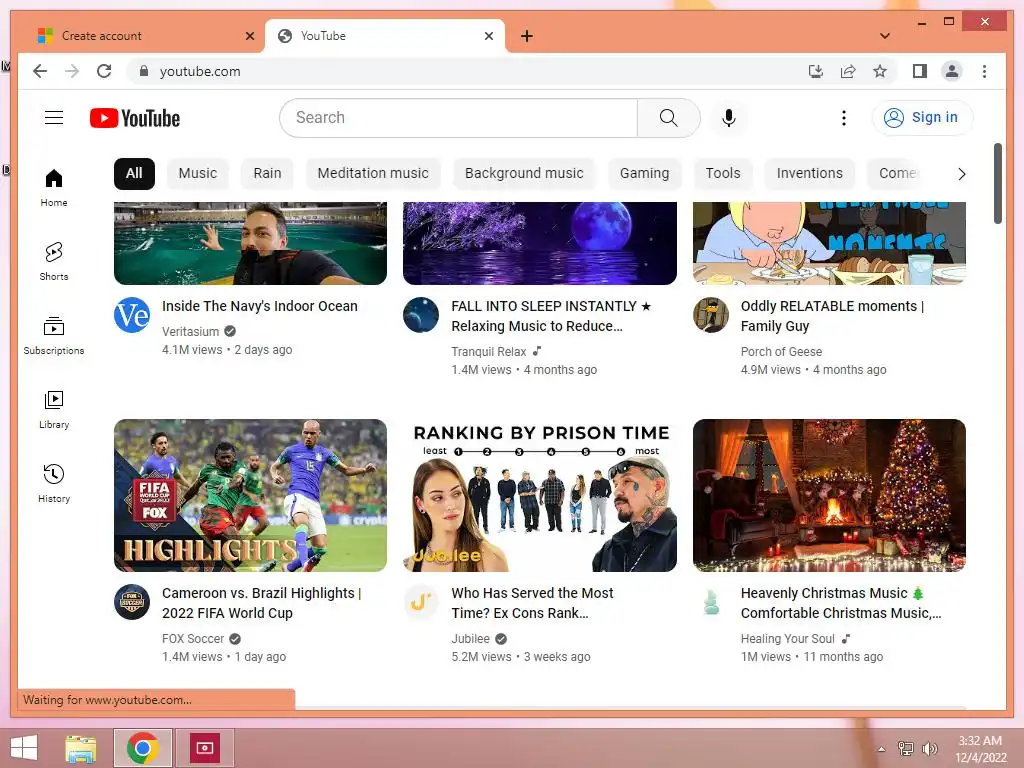Filter by Meditation music chip
1024x768 pixels.
[x=373, y=174]
